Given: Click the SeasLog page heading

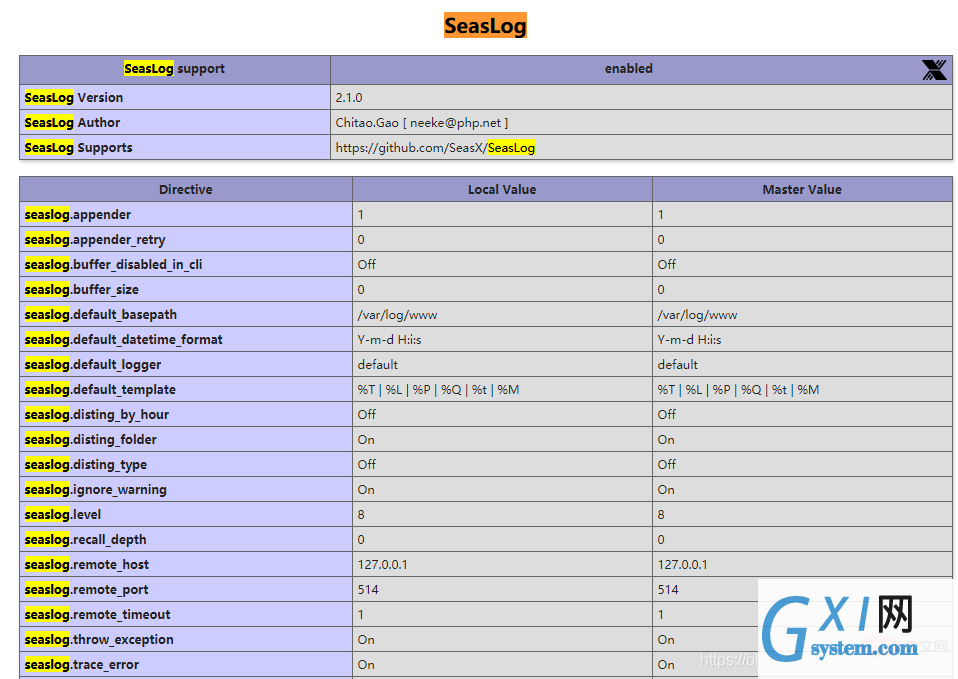Looking at the screenshot, I should pos(485,26).
